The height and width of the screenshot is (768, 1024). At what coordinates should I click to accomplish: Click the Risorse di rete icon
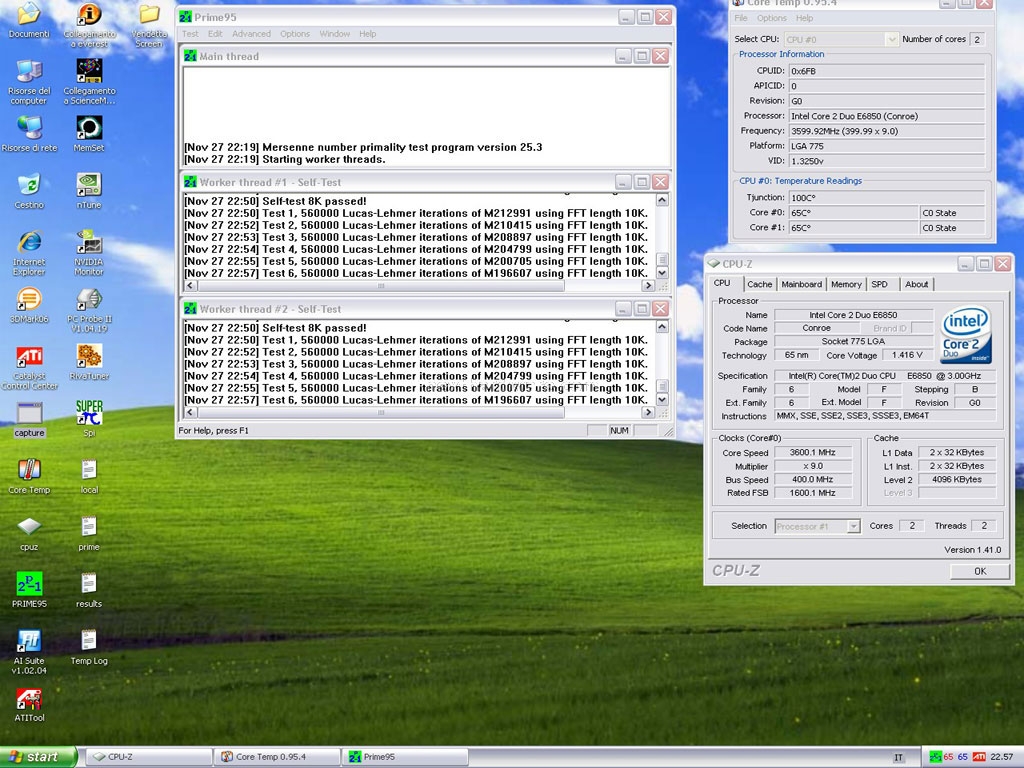click(29, 134)
